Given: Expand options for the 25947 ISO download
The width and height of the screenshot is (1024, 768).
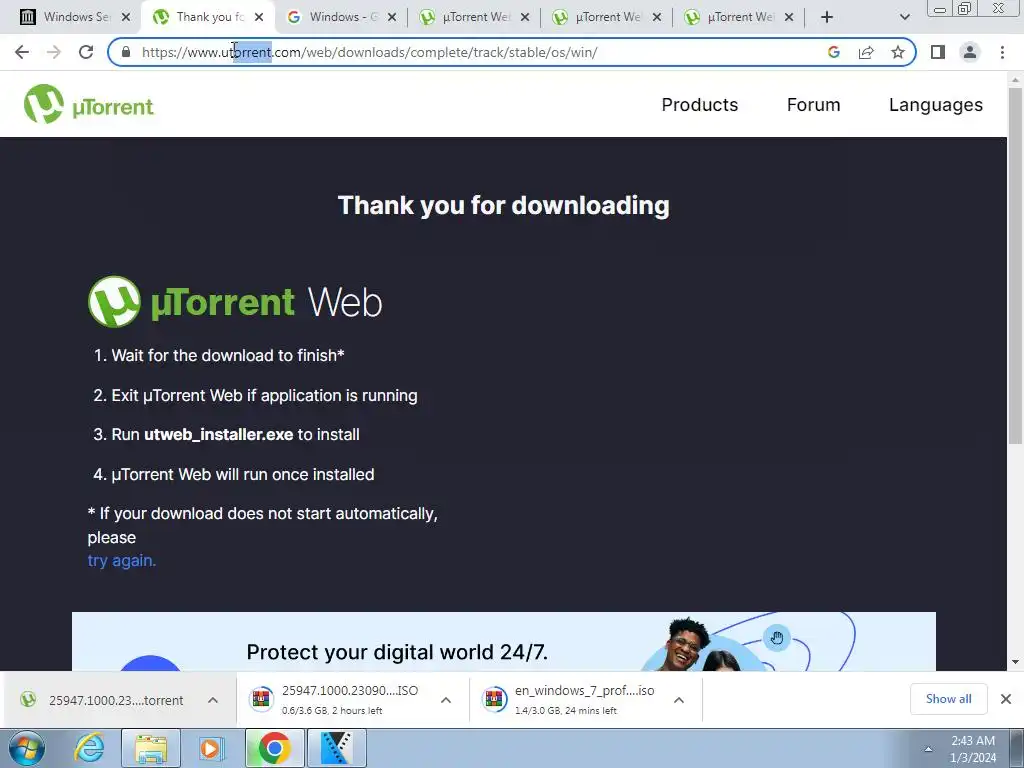Looking at the screenshot, I should (446, 700).
